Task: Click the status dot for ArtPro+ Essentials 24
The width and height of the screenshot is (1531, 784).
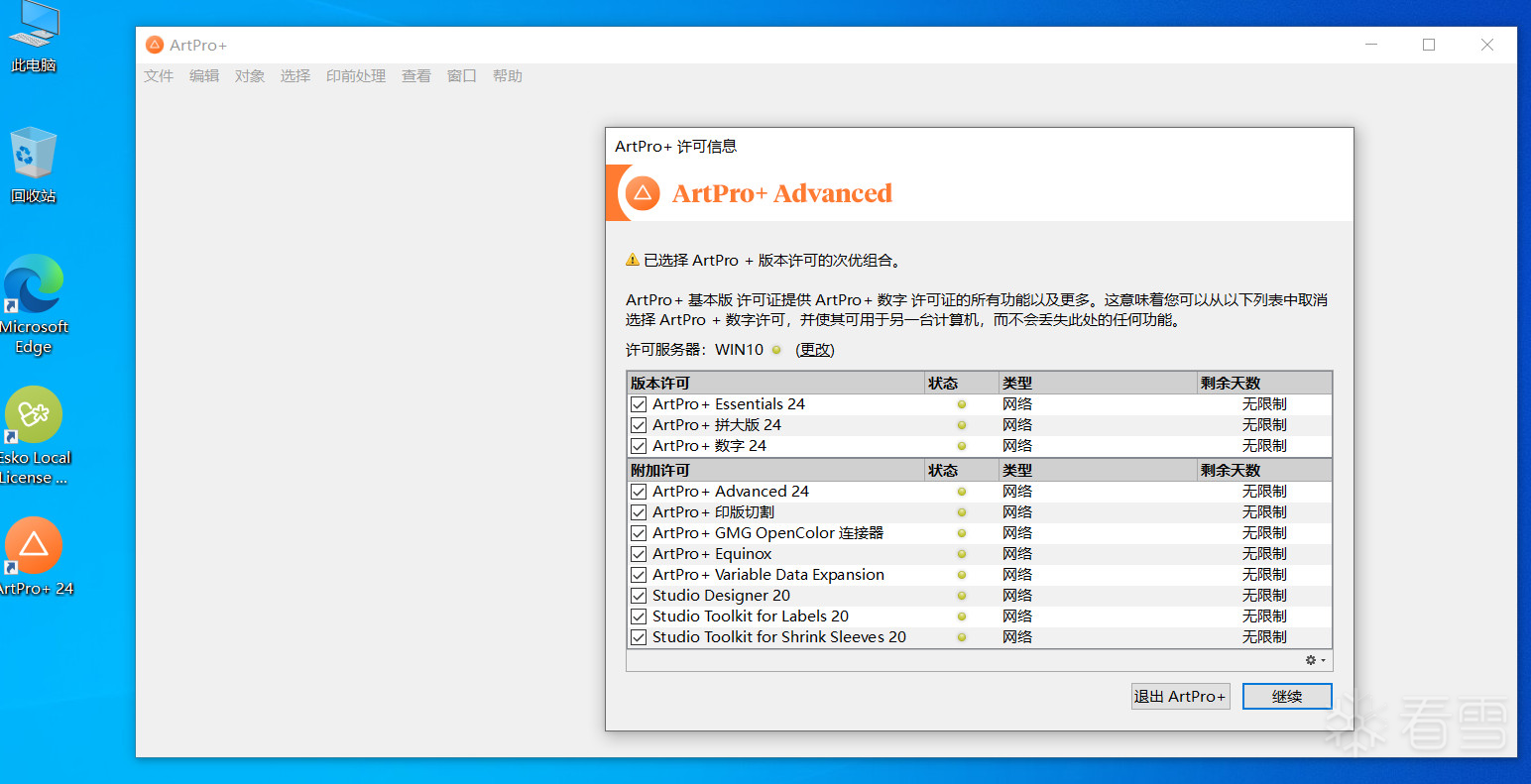Action: pyautogui.click(x=961, y=404)
